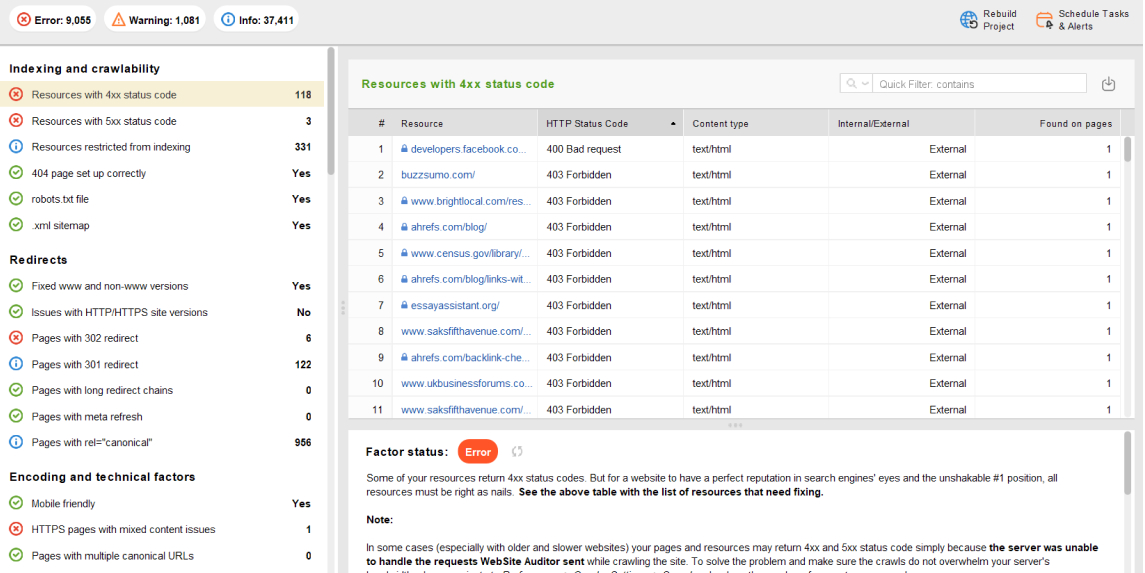Open the ahrefs.com/blog/links-wit... link
The height and width of the screenshot is (573, 1145).
pos(471,279)
